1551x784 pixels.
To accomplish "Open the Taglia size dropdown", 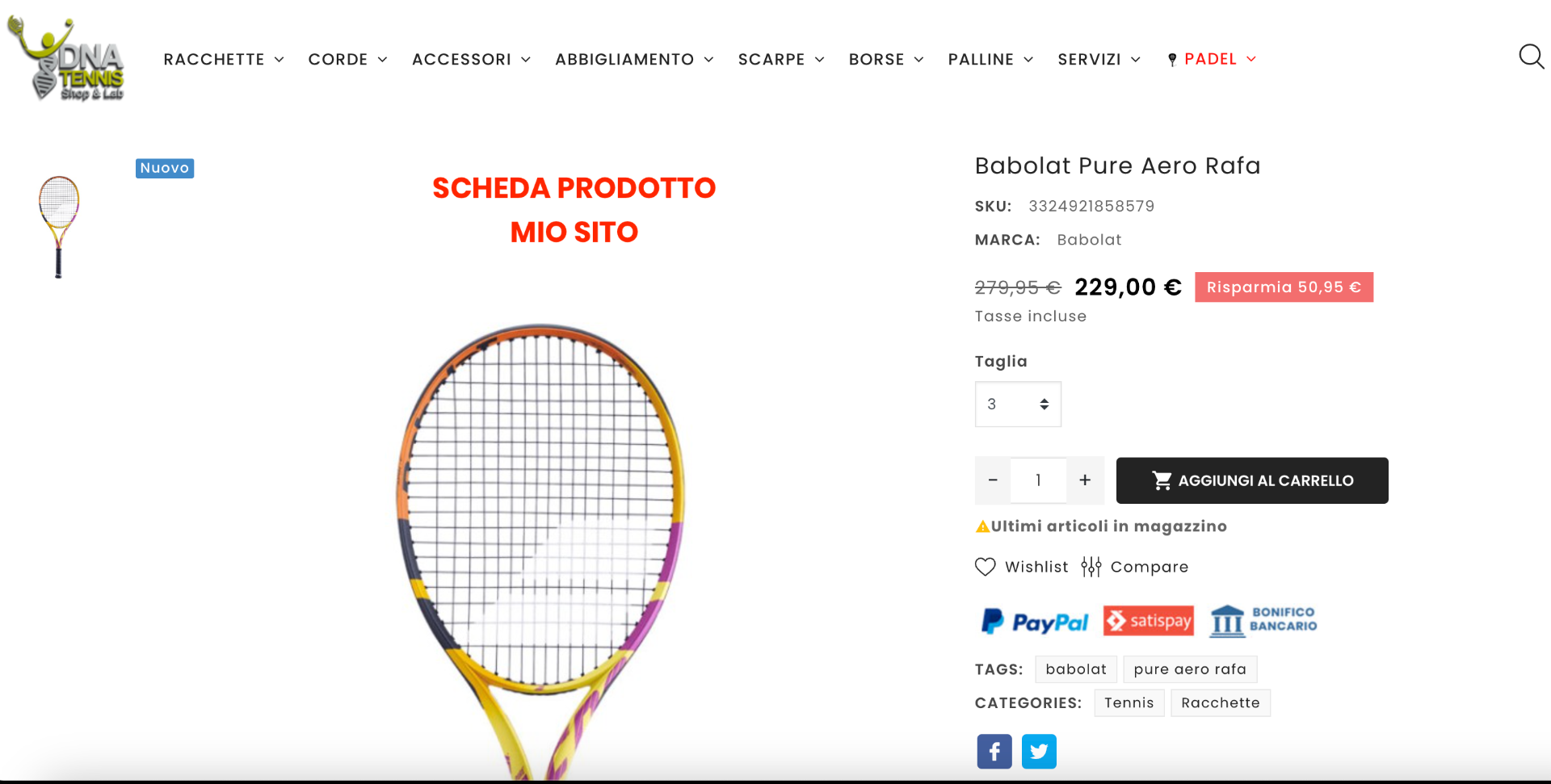I will click(1018, 404).
